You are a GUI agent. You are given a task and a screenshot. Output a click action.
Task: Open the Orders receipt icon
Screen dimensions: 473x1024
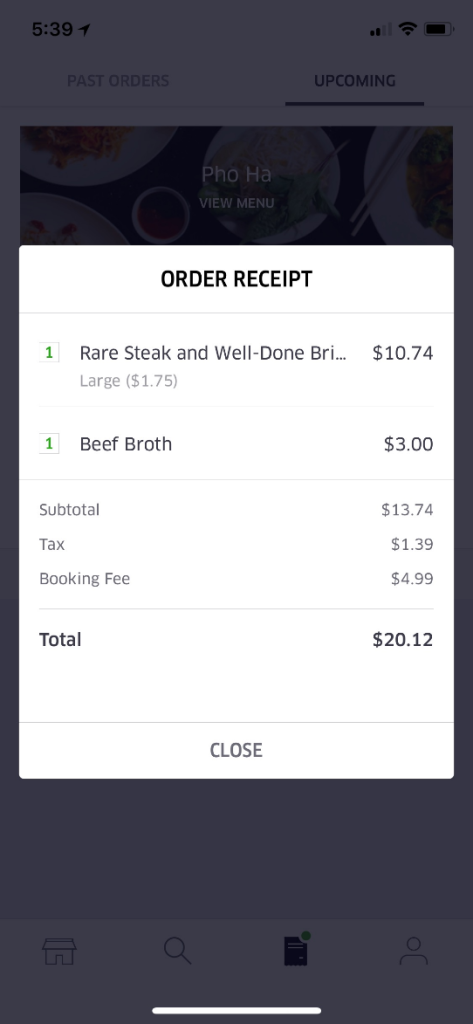click(296, 950)
